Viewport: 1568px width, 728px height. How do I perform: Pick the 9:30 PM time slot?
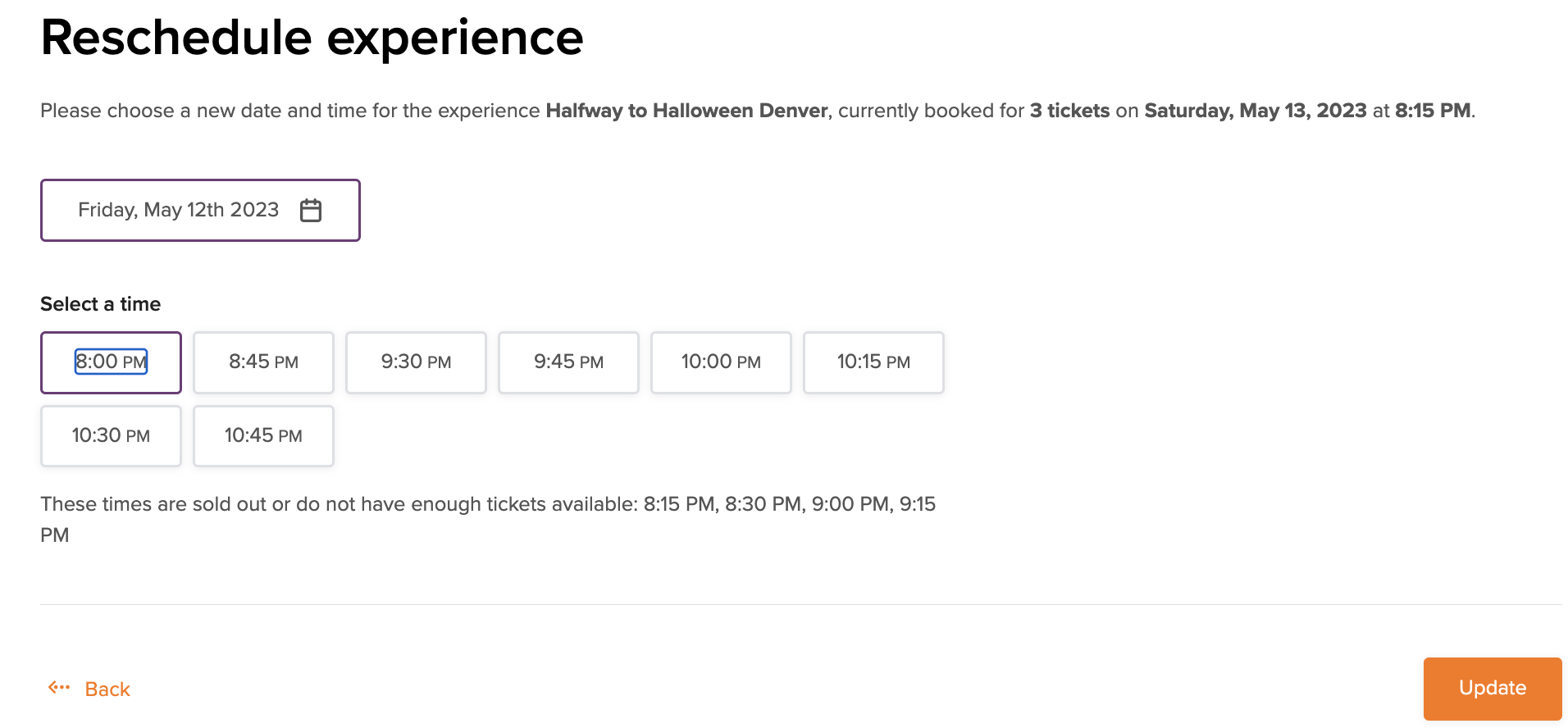(x=416, y=362)
